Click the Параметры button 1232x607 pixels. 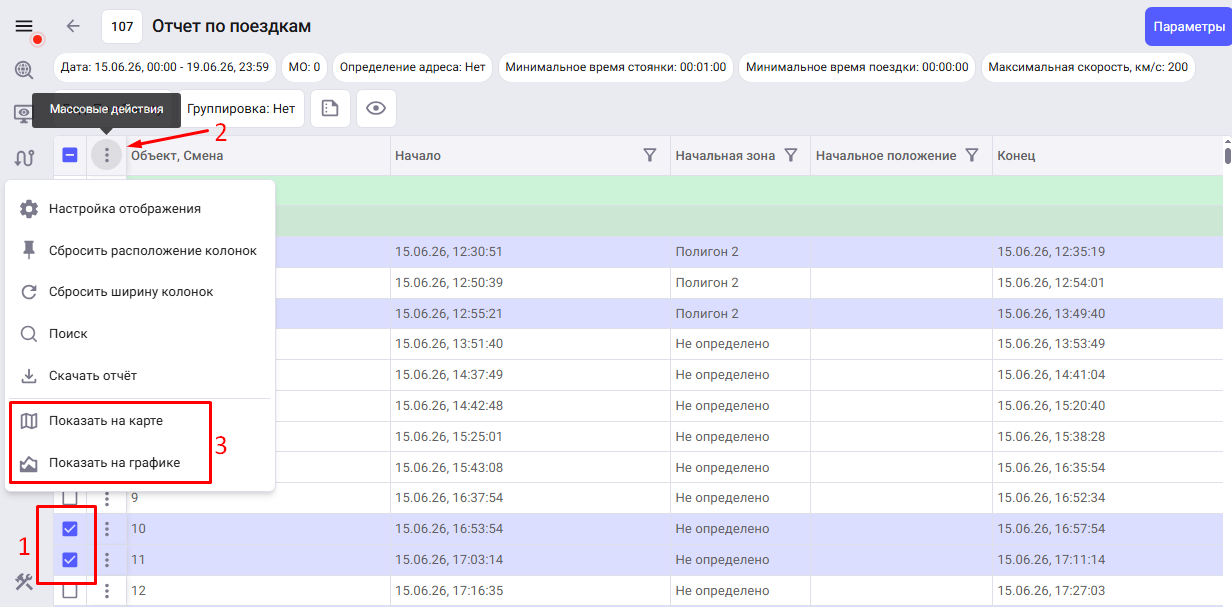(x=1189, y=27)
